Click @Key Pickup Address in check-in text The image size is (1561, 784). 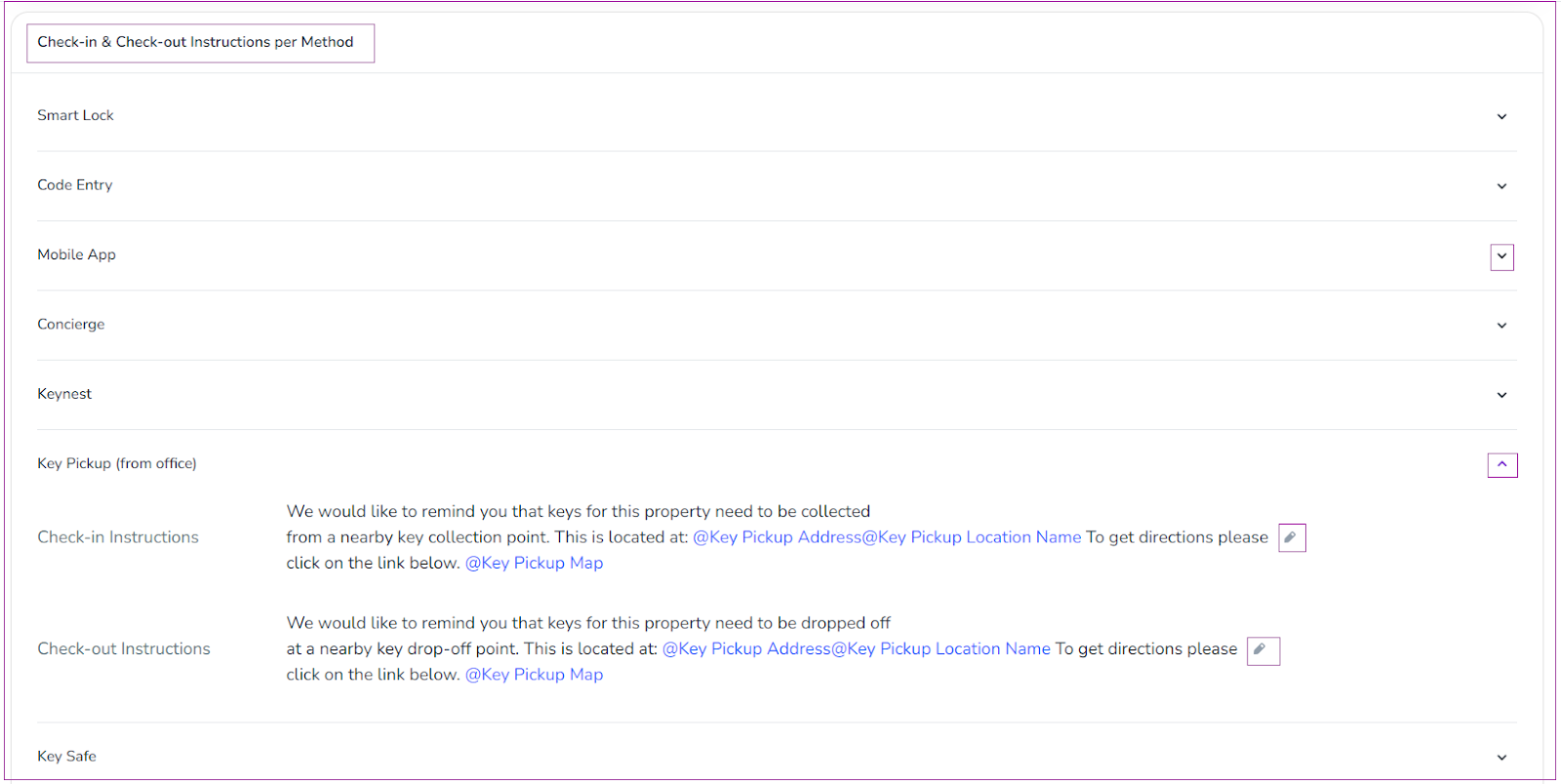[x=778, y=537]
